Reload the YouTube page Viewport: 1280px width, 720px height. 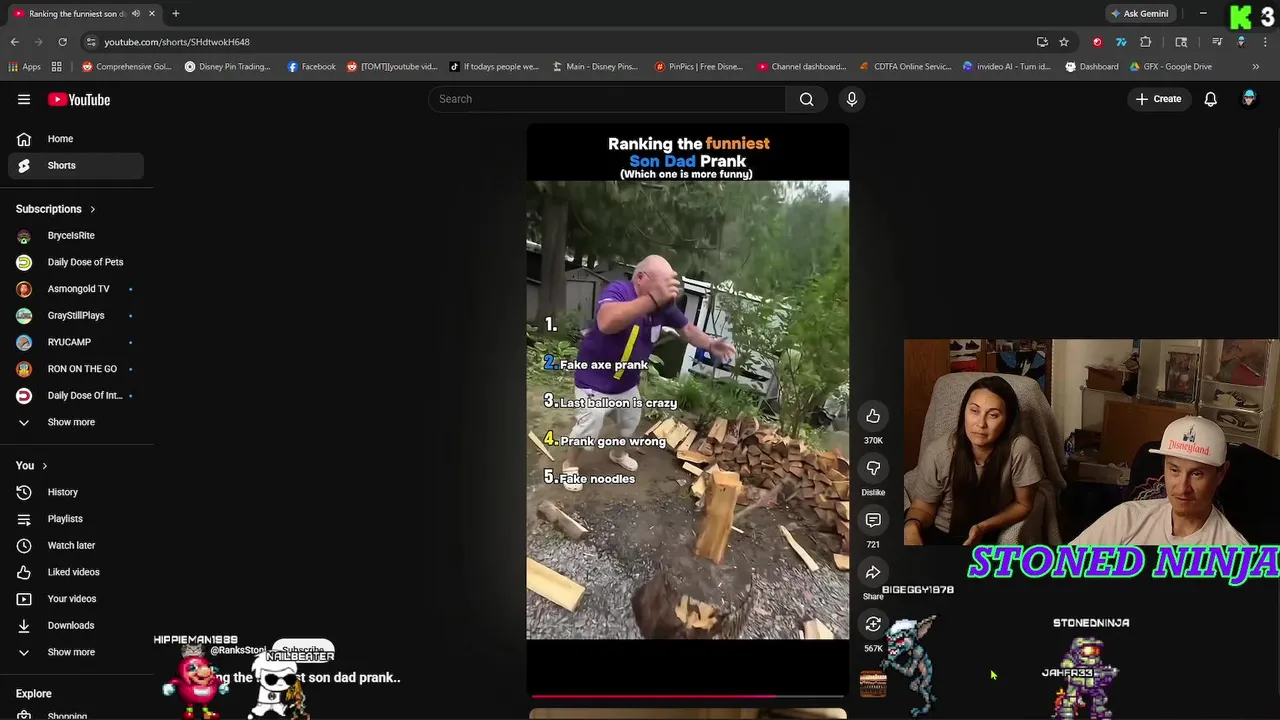coord(62,42)
